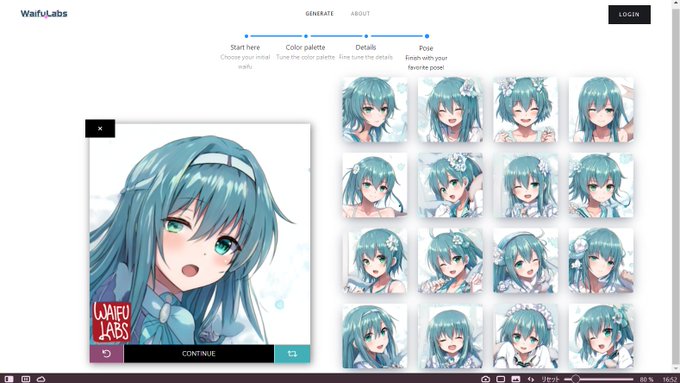Pick top-row pose with two flowers and raised fists

(x=526, y=110)
